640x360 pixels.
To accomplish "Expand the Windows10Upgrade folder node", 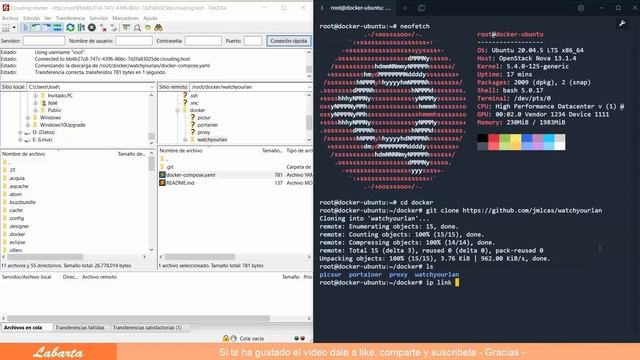I will click(28, 125).
